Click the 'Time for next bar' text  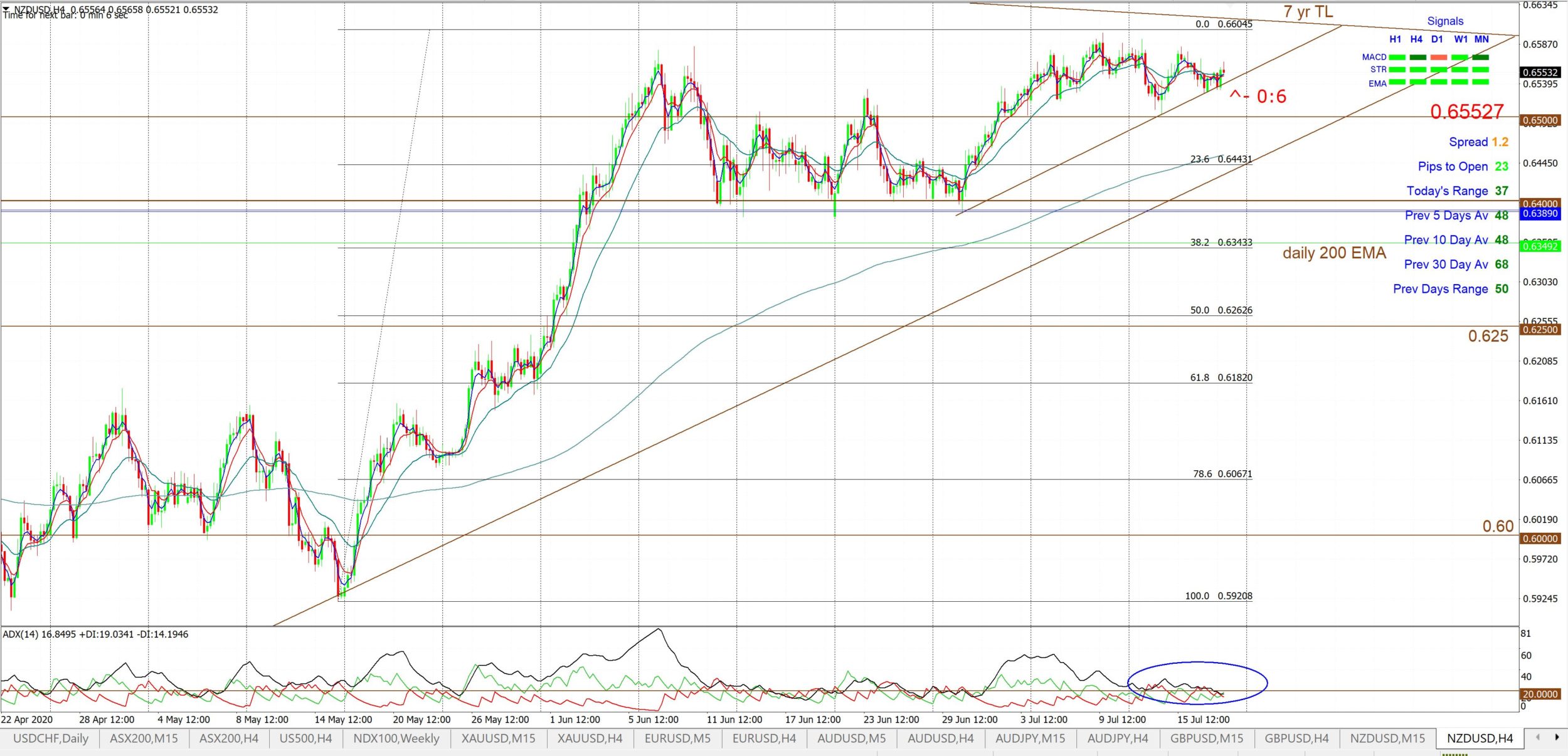(65, 16)
